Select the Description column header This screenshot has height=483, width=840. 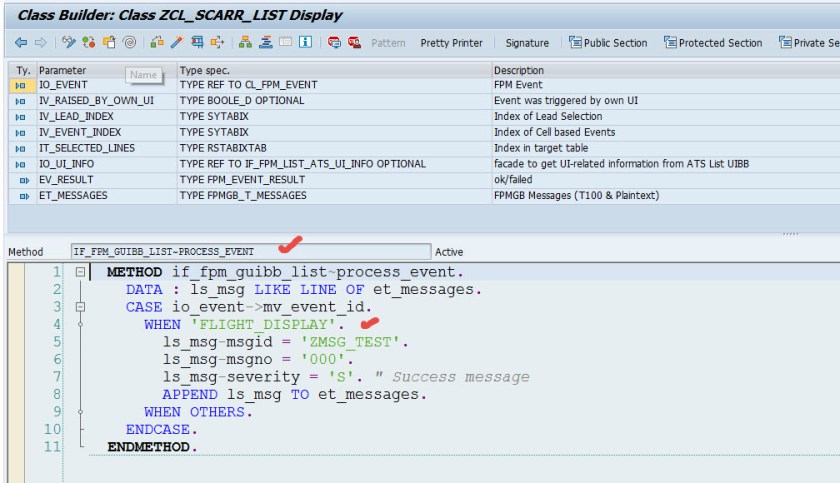click(x=666, y=70)
